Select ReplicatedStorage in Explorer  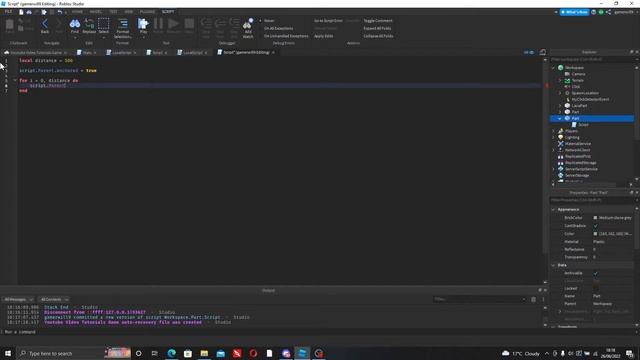pos(580,162)
